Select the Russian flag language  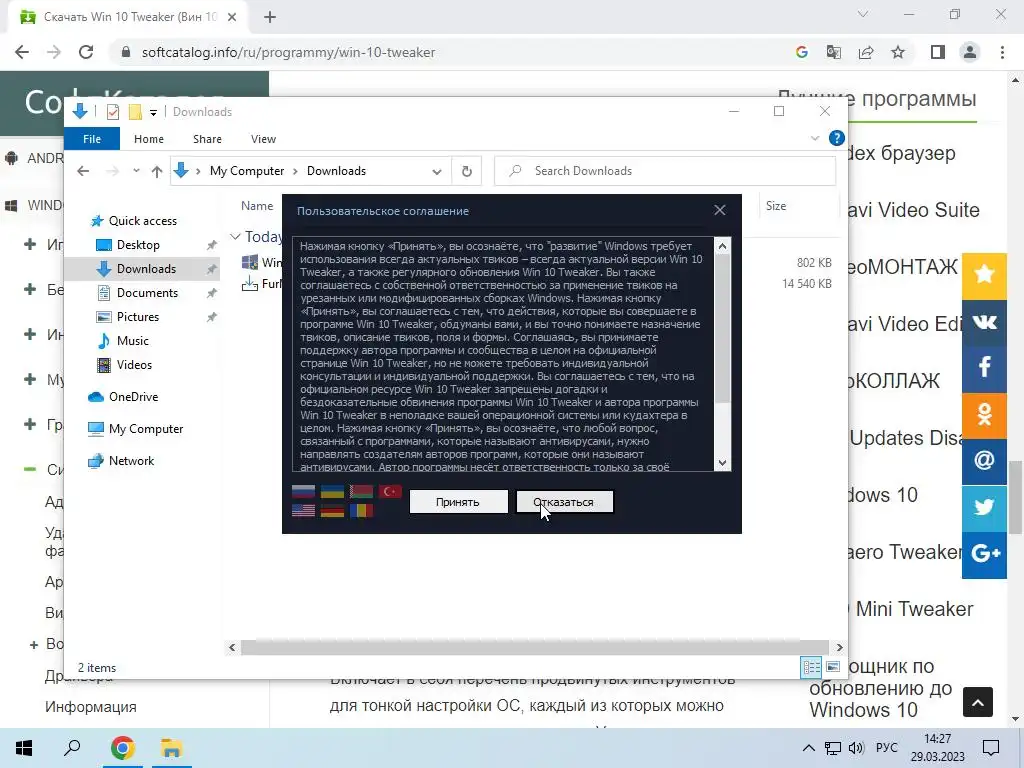tap(303, 491)
